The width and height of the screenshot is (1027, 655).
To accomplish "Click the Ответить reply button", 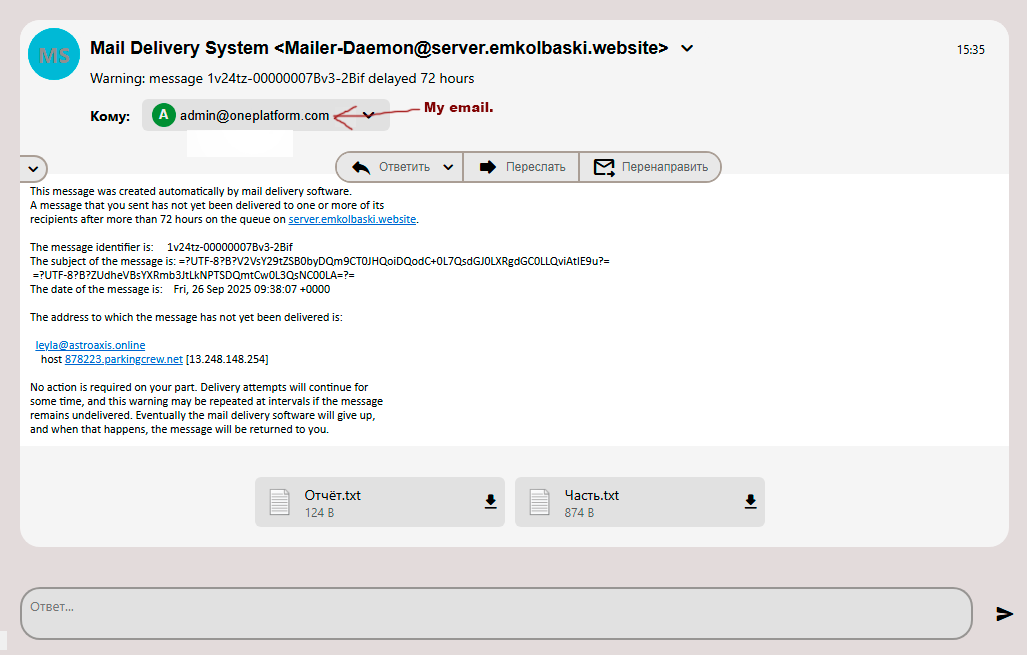I will pos(393,167).
